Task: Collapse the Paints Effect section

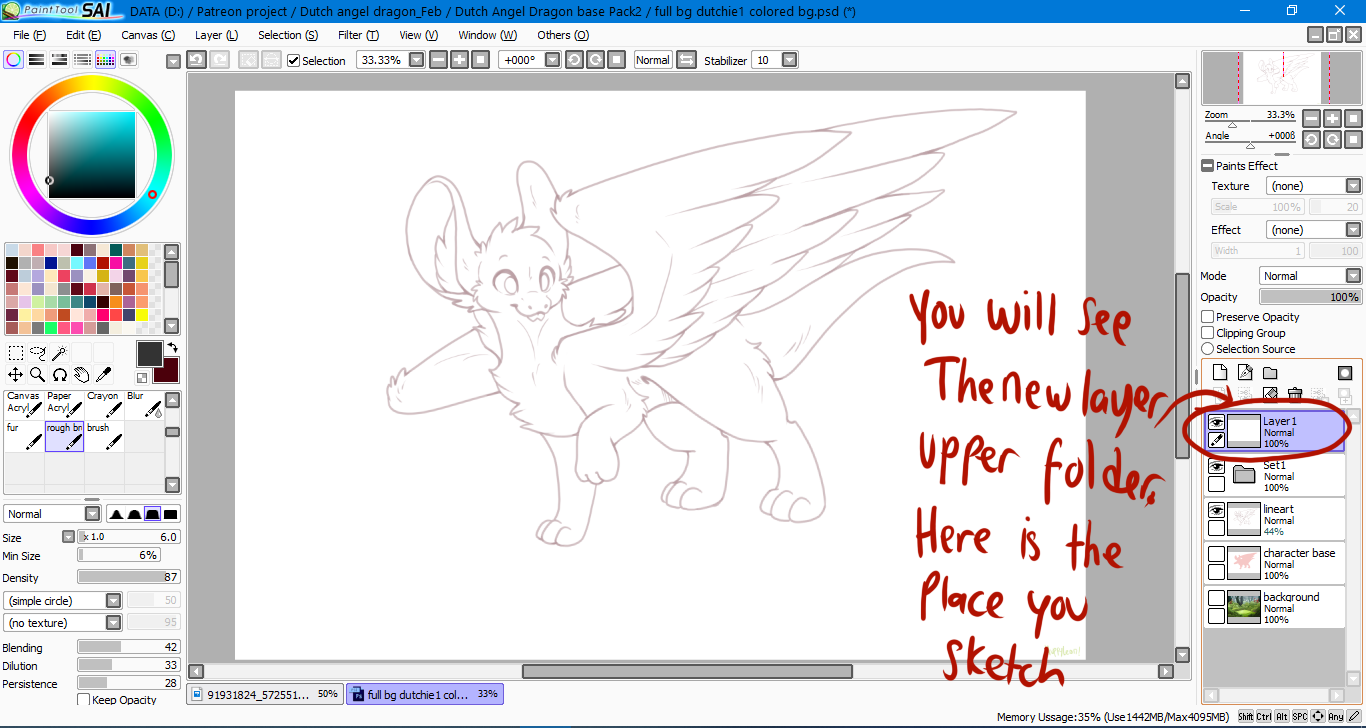Action: (x=1208, y=166)
